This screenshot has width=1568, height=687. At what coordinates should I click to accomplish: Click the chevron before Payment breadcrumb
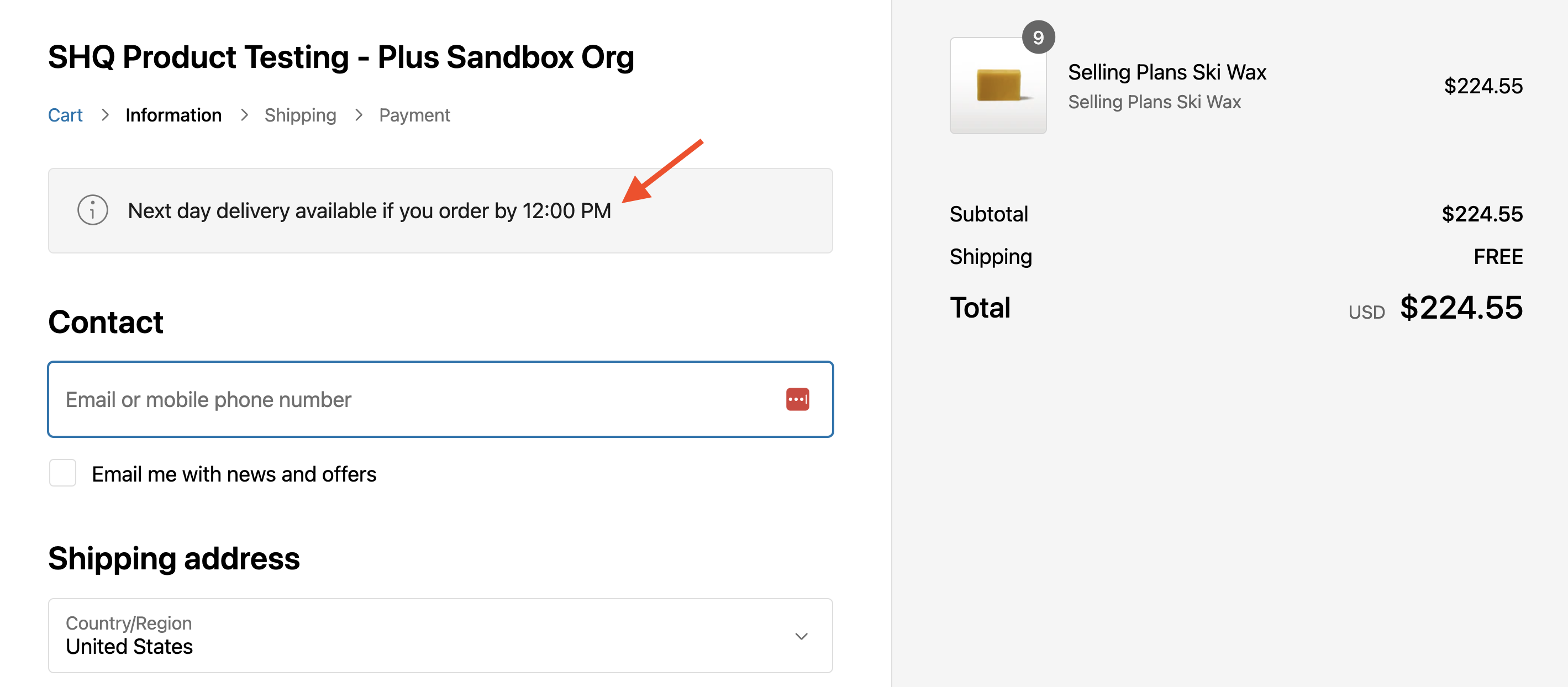click(359, 115)
